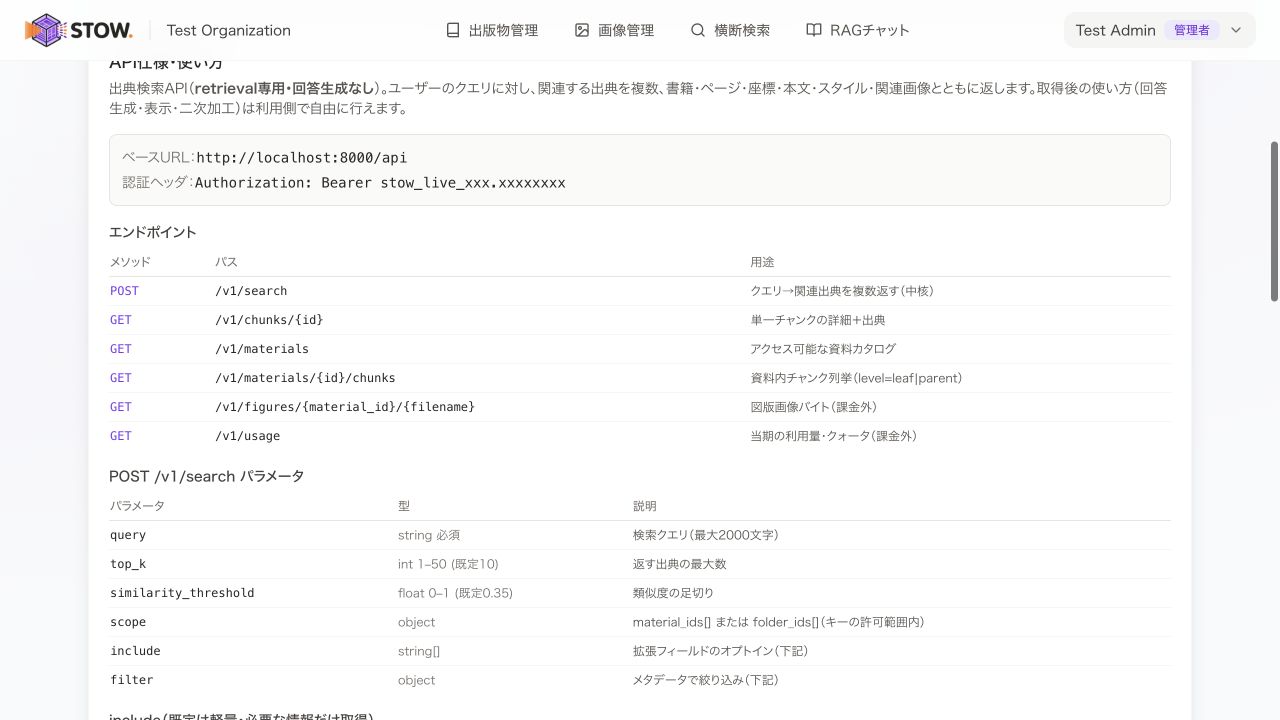Click the Test Admin account name
The height and width of the screenshot is (720, 1280).
[1115, 30]
